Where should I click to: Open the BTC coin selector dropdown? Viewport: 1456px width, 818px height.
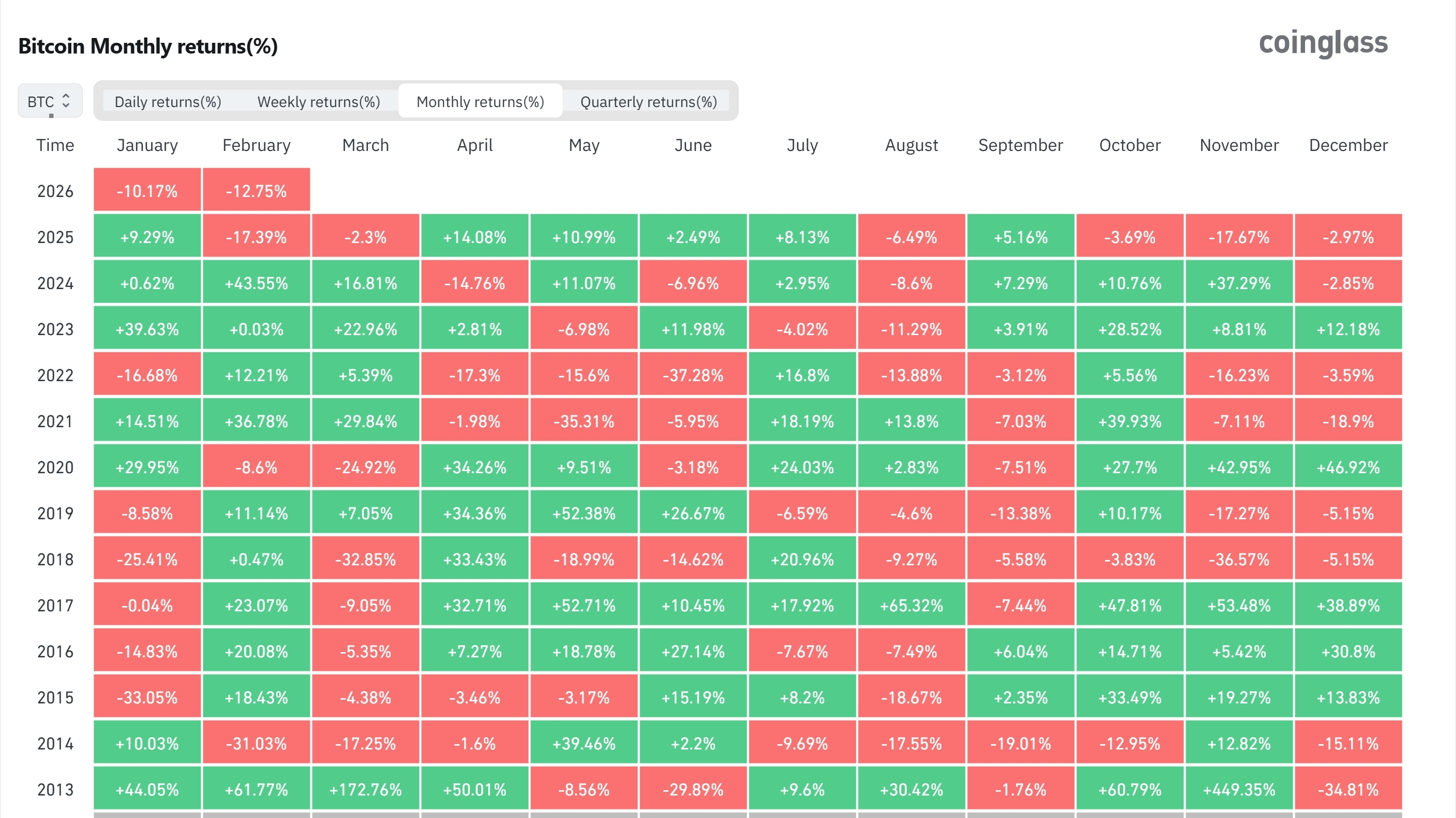(x=50, y=101)
